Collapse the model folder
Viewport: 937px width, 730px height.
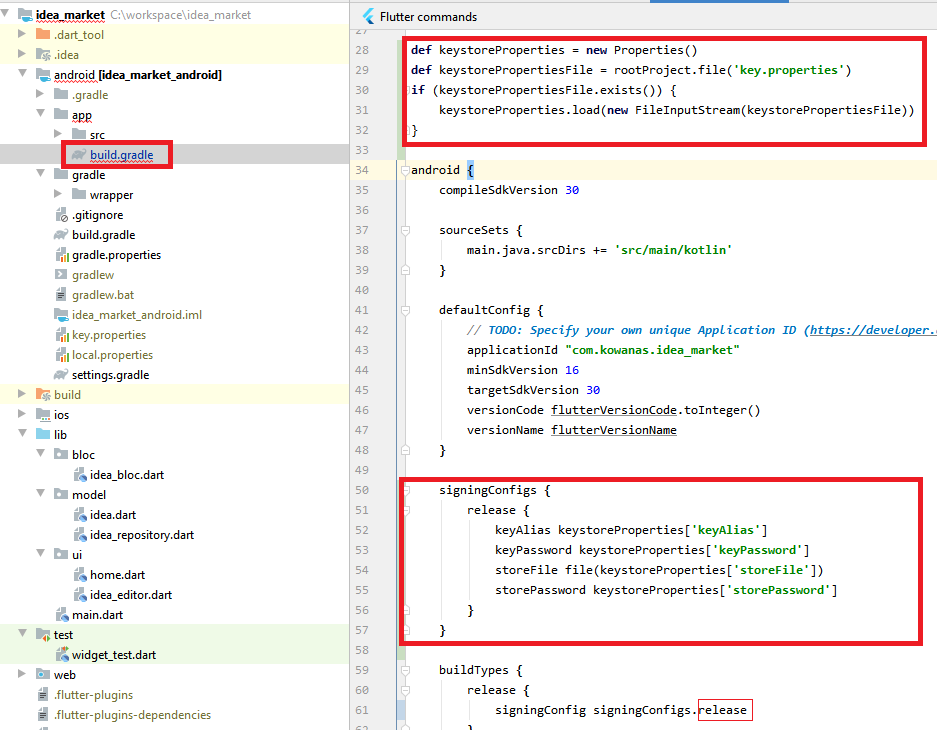[x=41, y=493]
